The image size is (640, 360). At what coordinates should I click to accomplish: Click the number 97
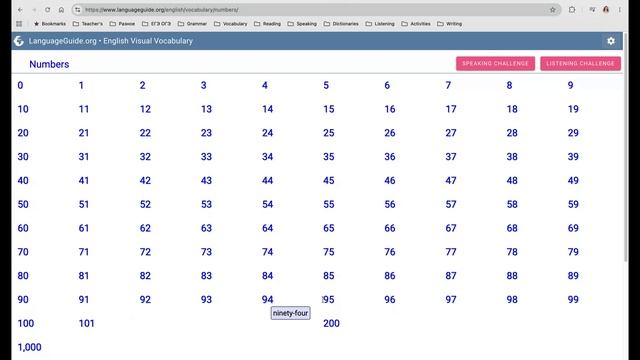(451, 300)
